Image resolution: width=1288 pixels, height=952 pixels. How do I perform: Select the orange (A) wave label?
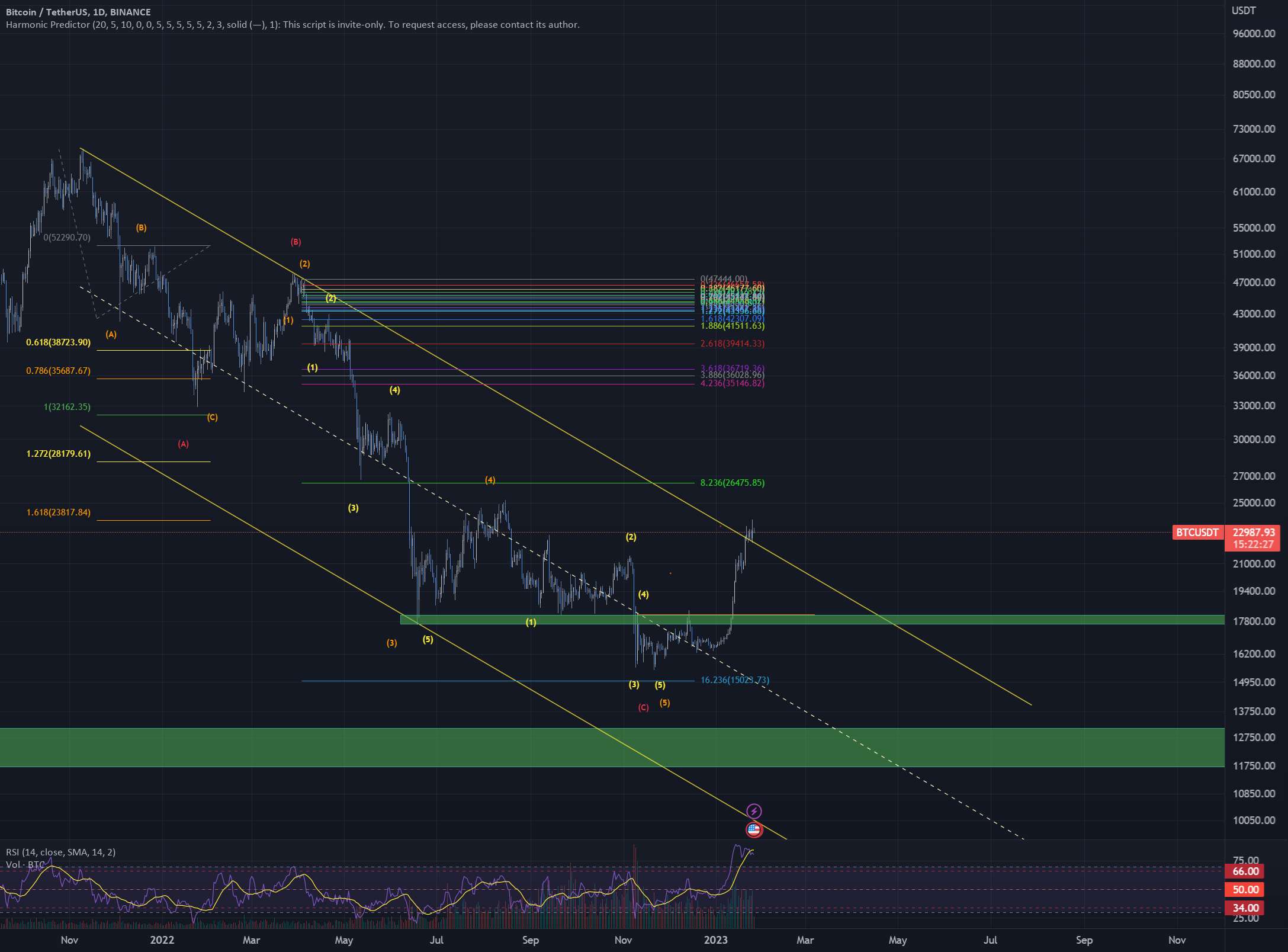111,334
